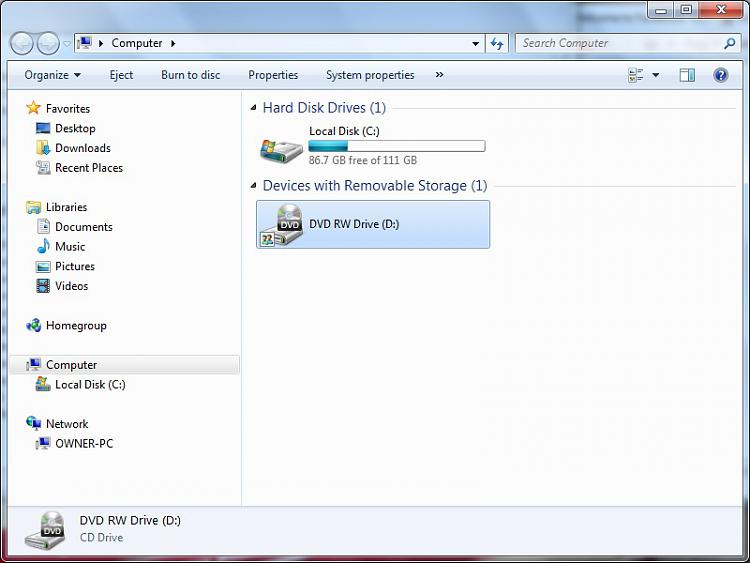
Task: Select Hard Disk Drives (1) group header
Action: 324,108
